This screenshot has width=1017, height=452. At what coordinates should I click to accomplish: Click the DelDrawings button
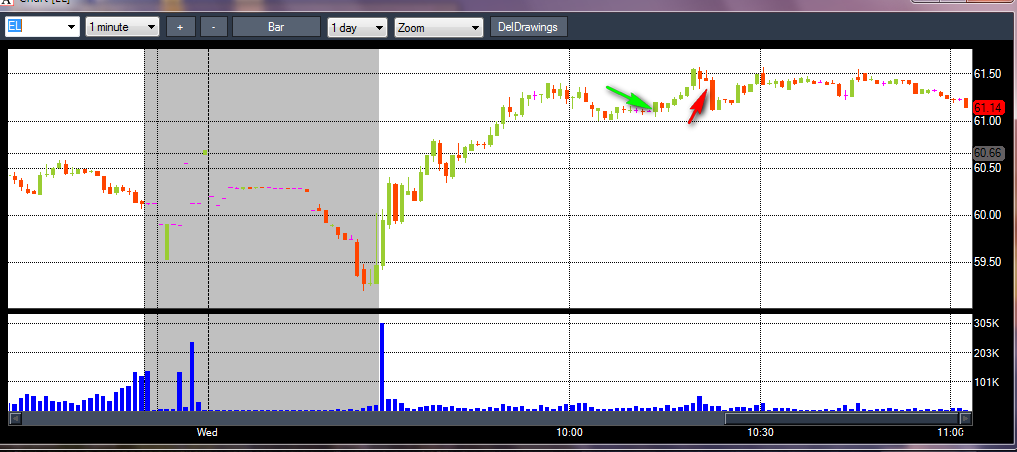pyautogui.click(x=529, y=27)
